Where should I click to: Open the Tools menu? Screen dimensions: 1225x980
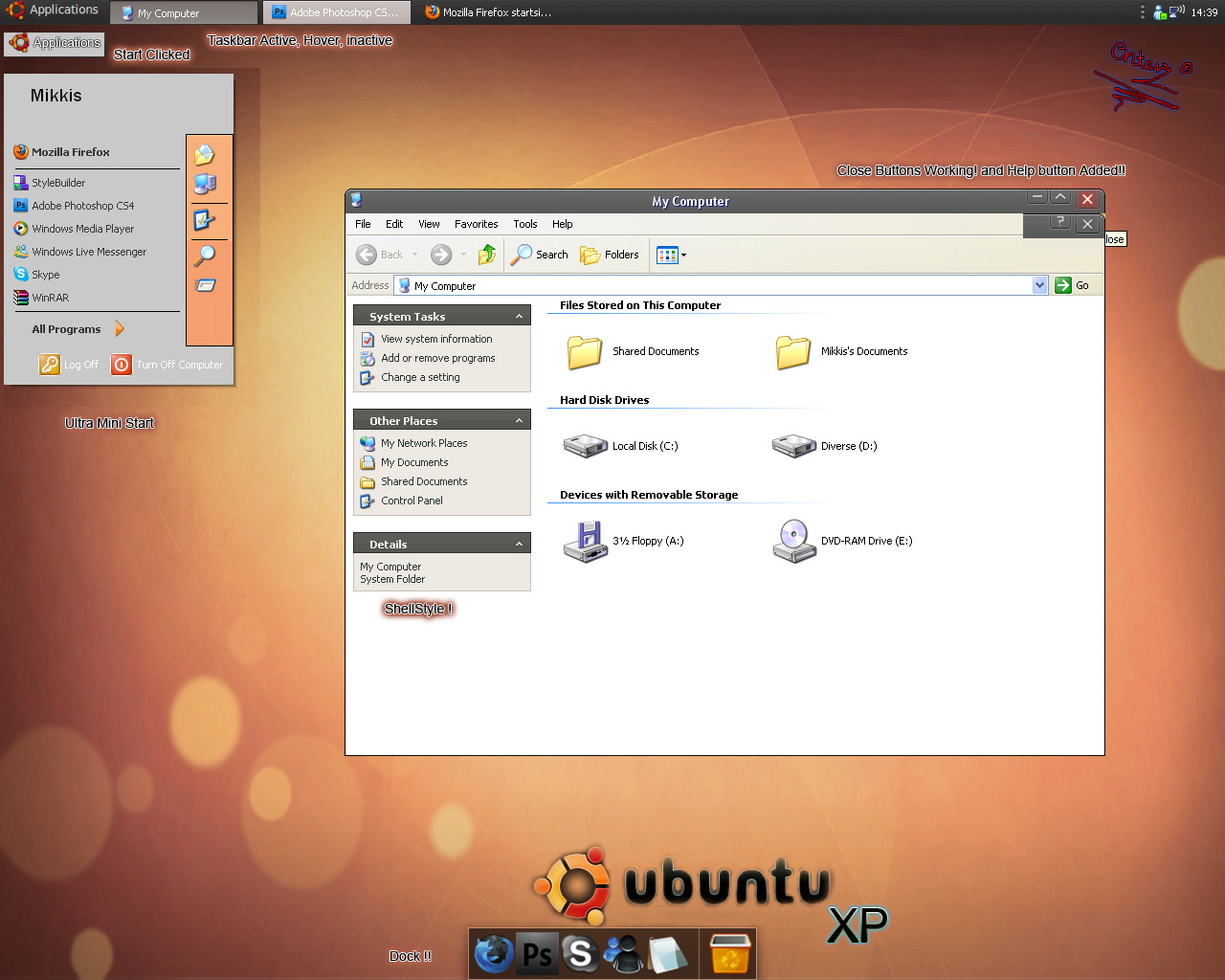pyautogui.click(x=524, y=224)
